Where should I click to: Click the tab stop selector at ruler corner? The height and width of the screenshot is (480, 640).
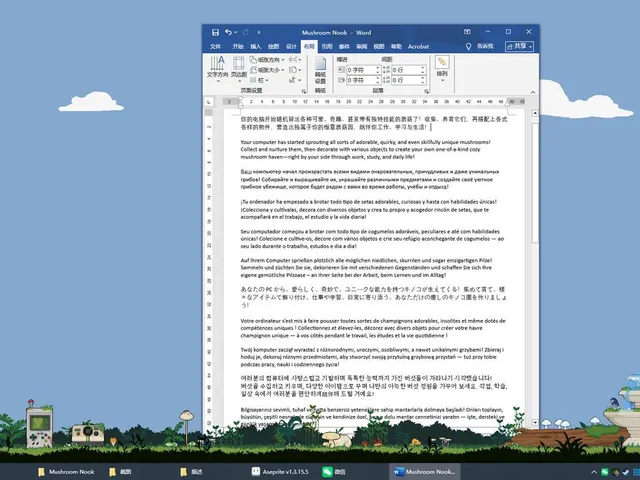tap(209, 102)
